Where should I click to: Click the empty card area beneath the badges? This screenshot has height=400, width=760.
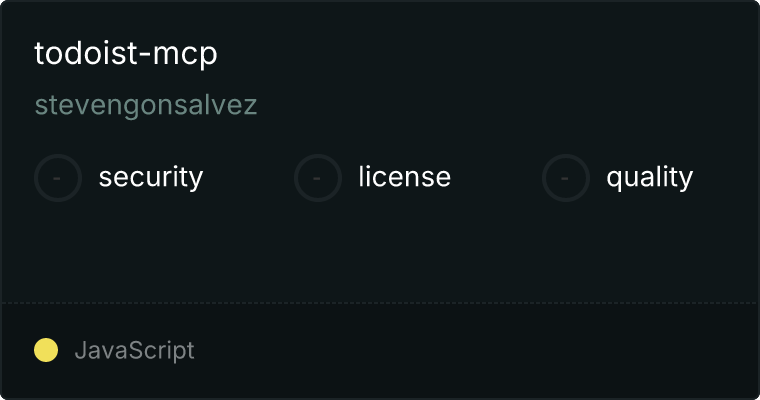(380, 252)
